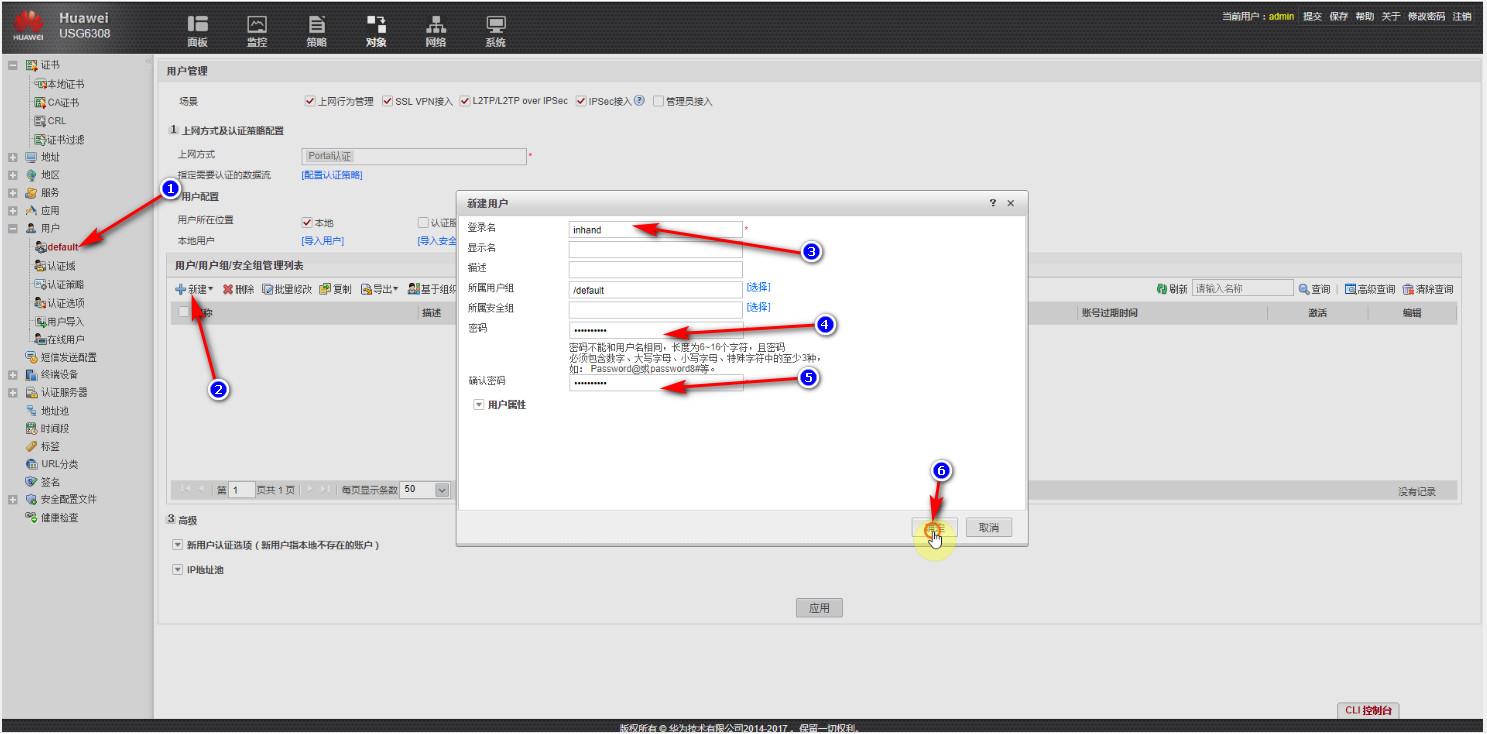Open the 面板 dashboard icon in top navigation

[198, 24]
